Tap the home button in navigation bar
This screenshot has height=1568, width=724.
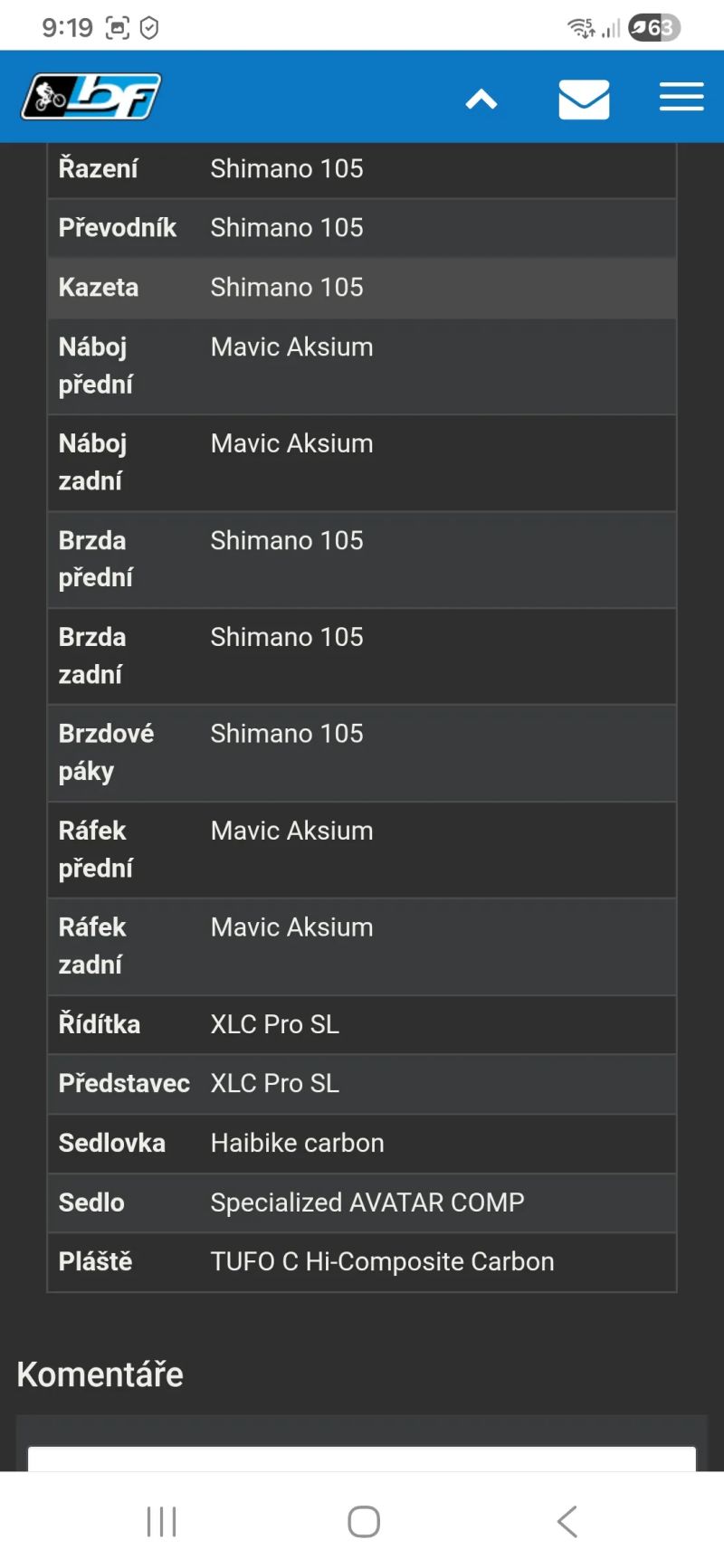pyautogui.click(x=362, y=1521)
